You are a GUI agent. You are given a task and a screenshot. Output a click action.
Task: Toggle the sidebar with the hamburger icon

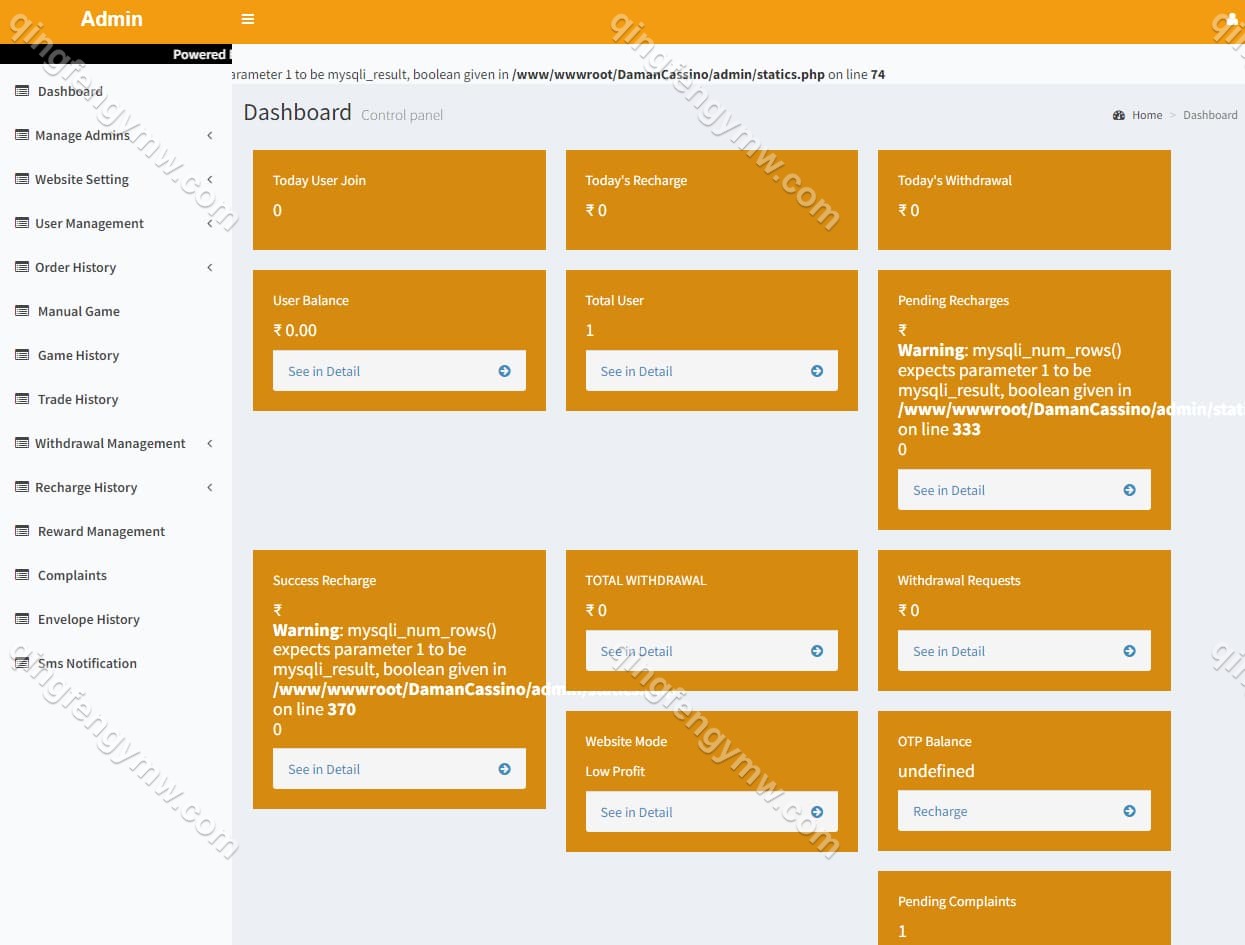[x=248, y=19]
